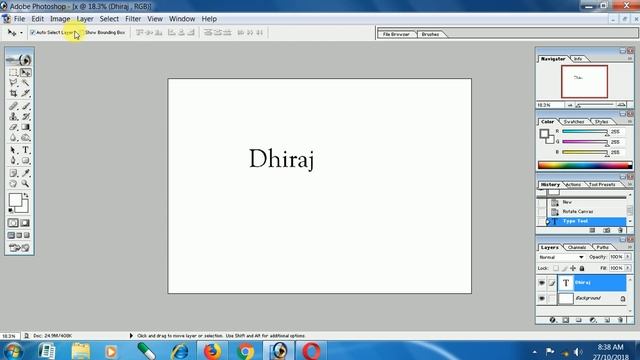Open the File Browser tab
This screenshot has height=360, width=640.
click(396, 34)
